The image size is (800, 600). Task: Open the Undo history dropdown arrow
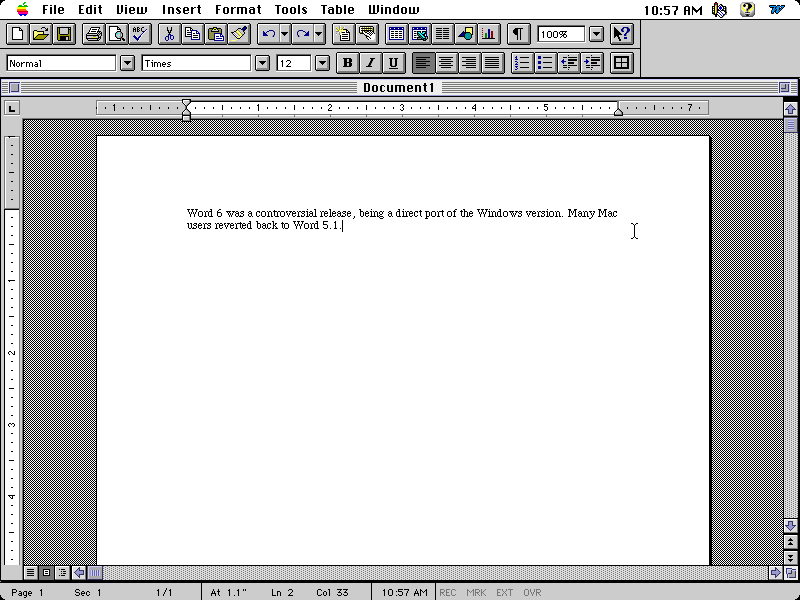point(285,34)
